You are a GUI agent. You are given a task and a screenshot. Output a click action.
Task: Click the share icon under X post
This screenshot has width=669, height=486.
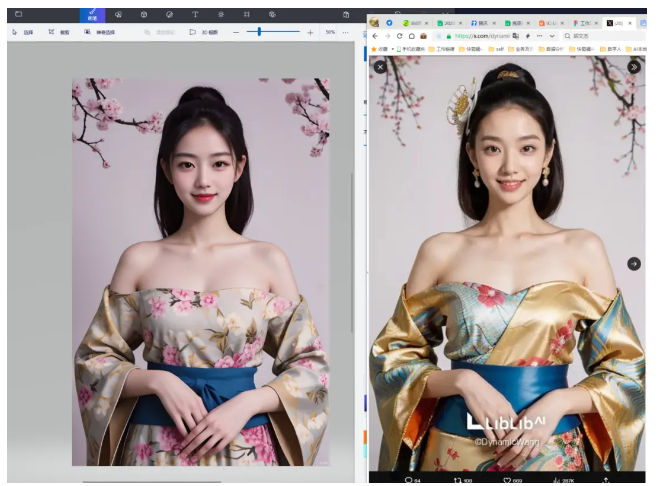click(606, 480)
